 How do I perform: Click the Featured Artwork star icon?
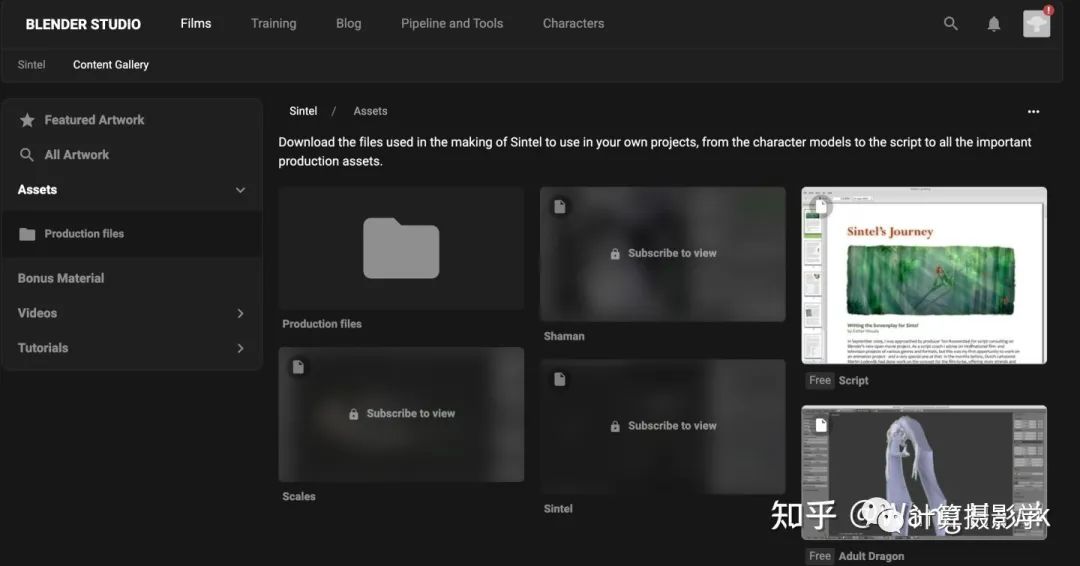[x=27, y=120]
